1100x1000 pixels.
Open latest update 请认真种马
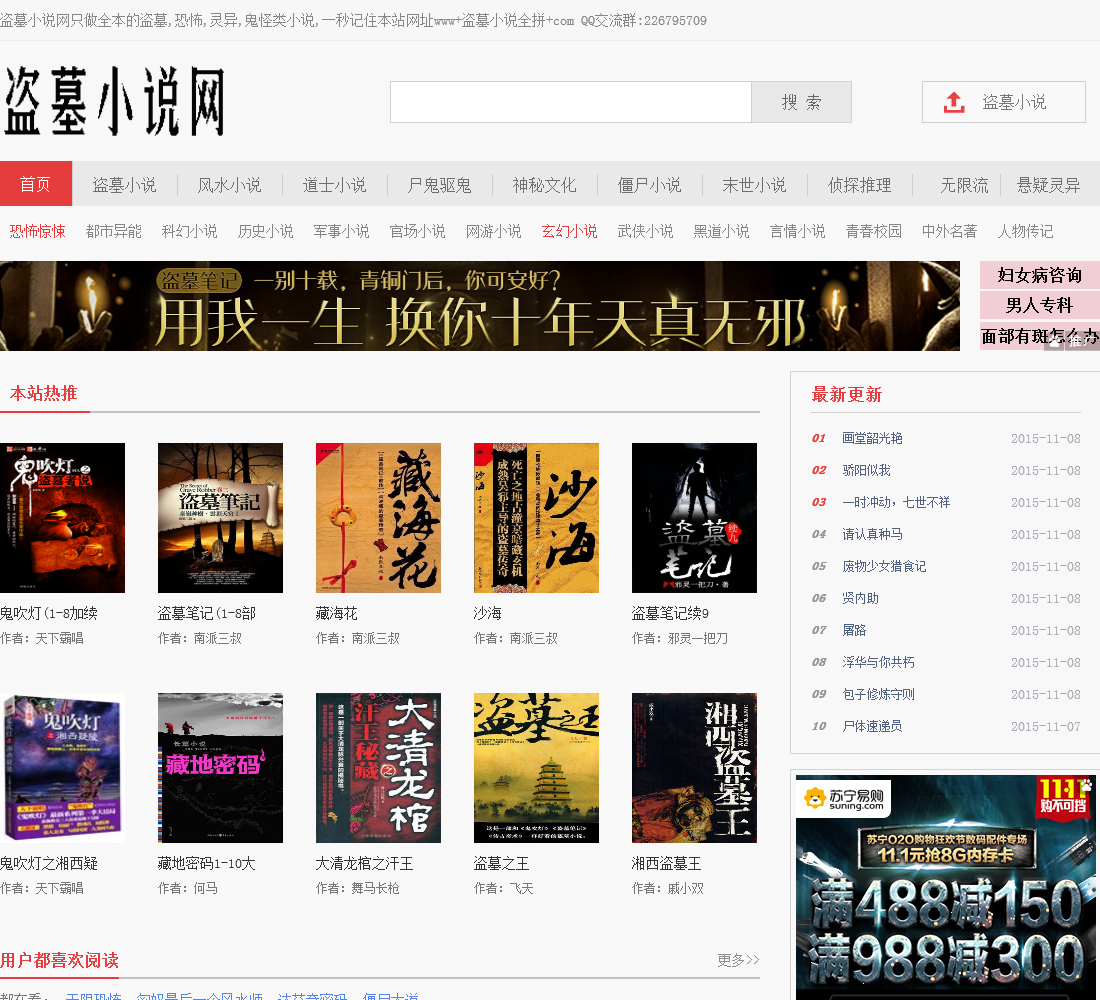(872, 534)
